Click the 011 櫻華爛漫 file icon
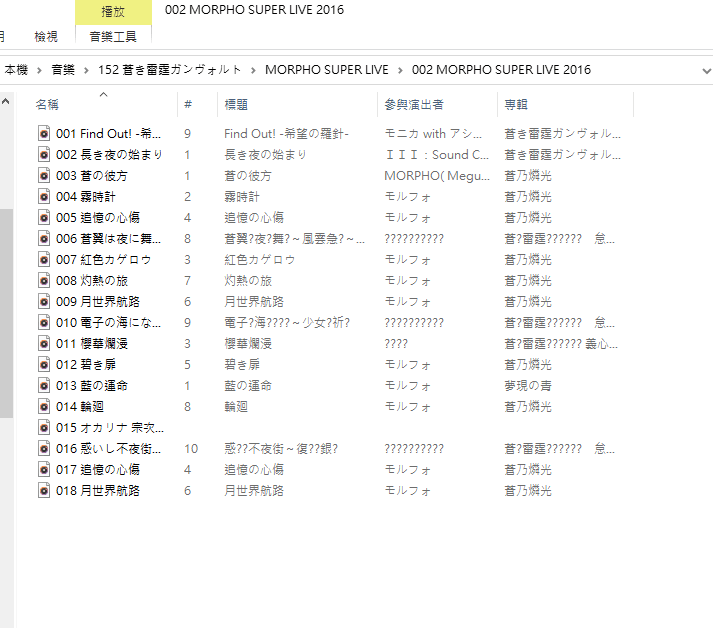 (x=44, y=343)
